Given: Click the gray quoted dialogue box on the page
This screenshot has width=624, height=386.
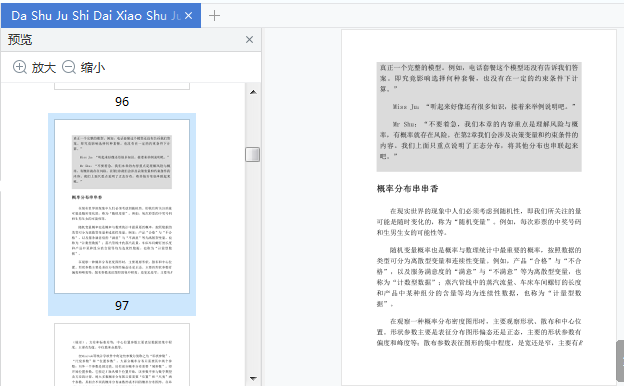Looking at the screenshot, I should tap(479, 117).
